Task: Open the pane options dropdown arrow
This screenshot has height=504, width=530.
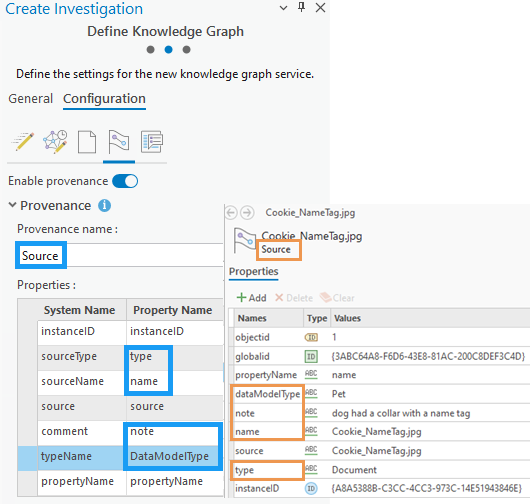Action: click(284, 8)
